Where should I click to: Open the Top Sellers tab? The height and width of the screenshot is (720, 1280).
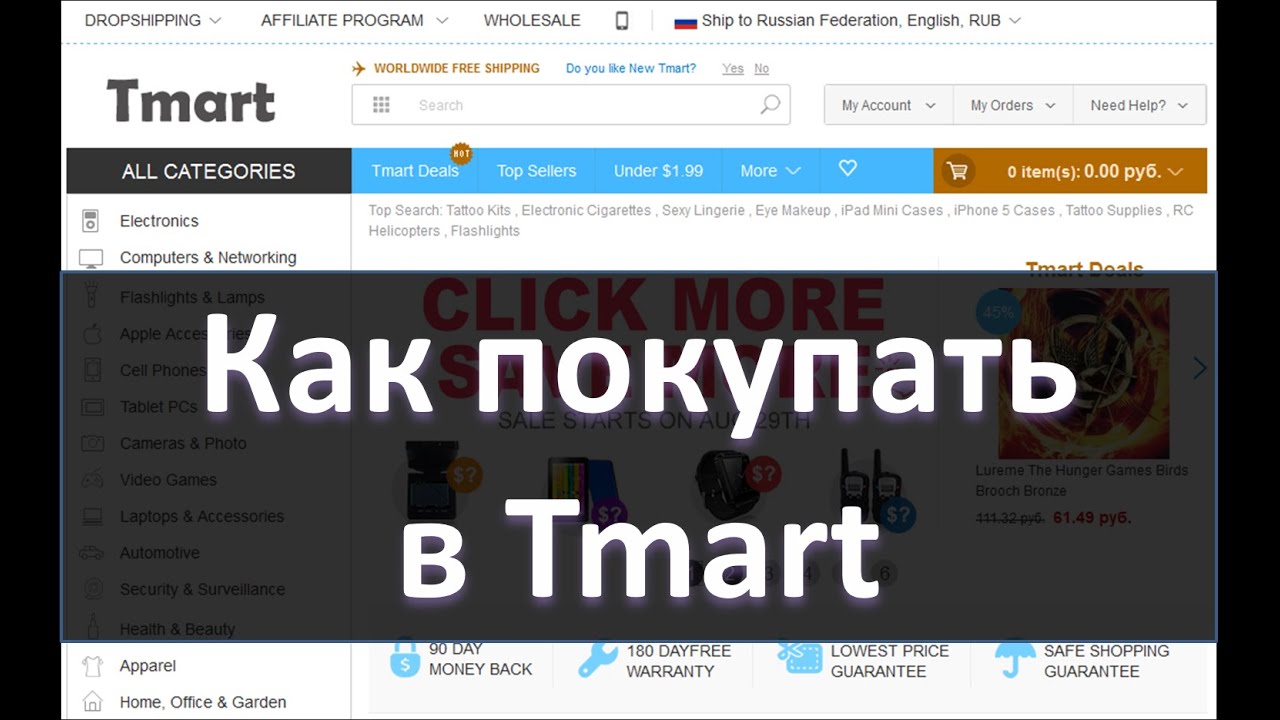536,171
